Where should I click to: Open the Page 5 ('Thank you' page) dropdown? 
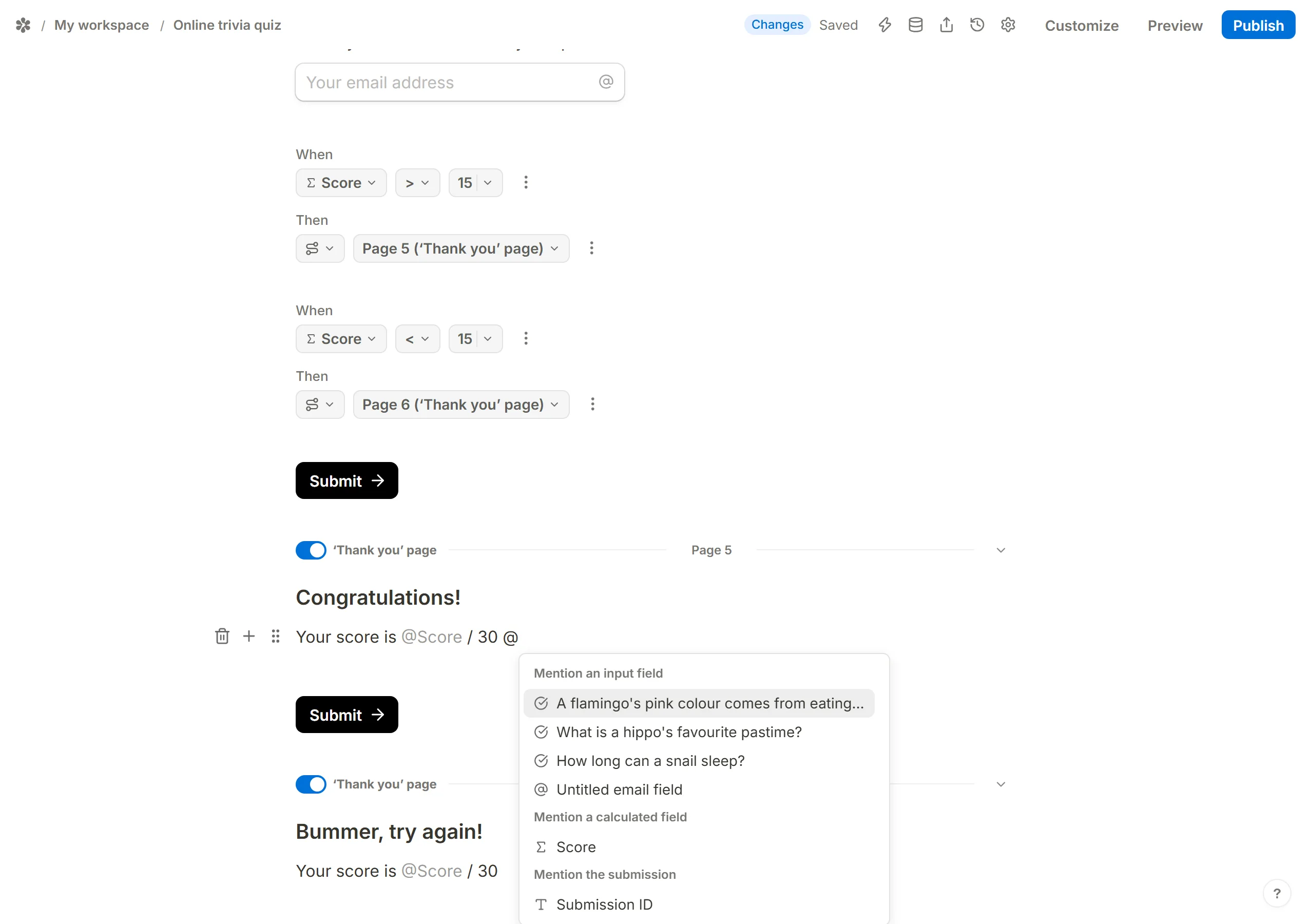tap(461, 248)
